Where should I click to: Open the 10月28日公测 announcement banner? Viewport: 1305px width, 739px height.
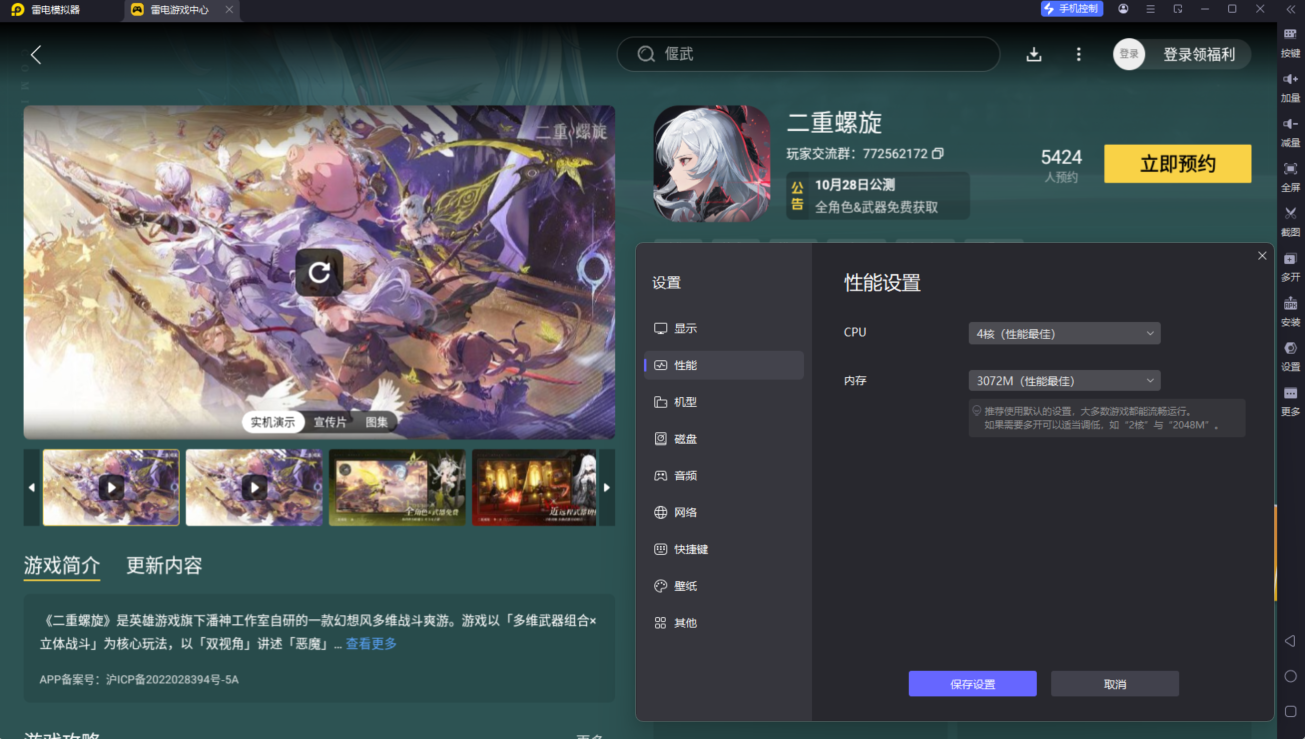(878, 195)
